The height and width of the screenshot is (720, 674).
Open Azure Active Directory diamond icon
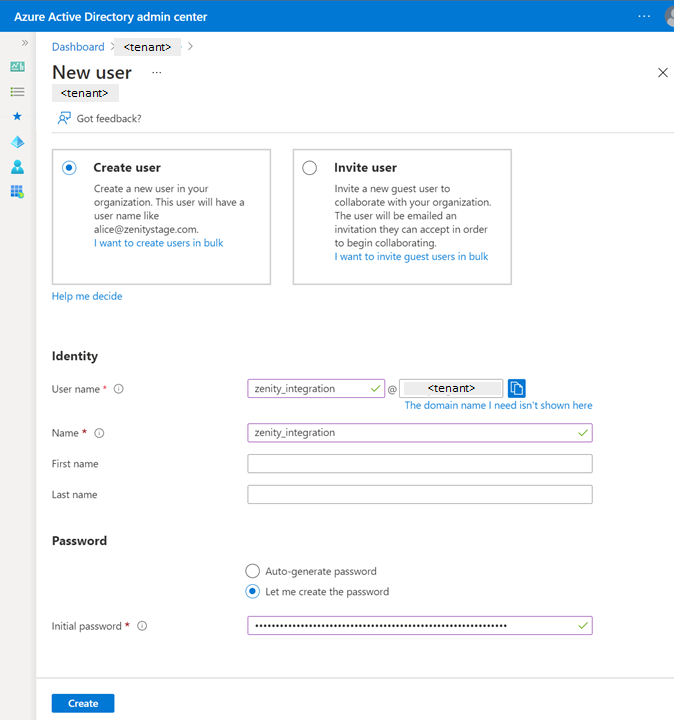[x=17, y=142]
